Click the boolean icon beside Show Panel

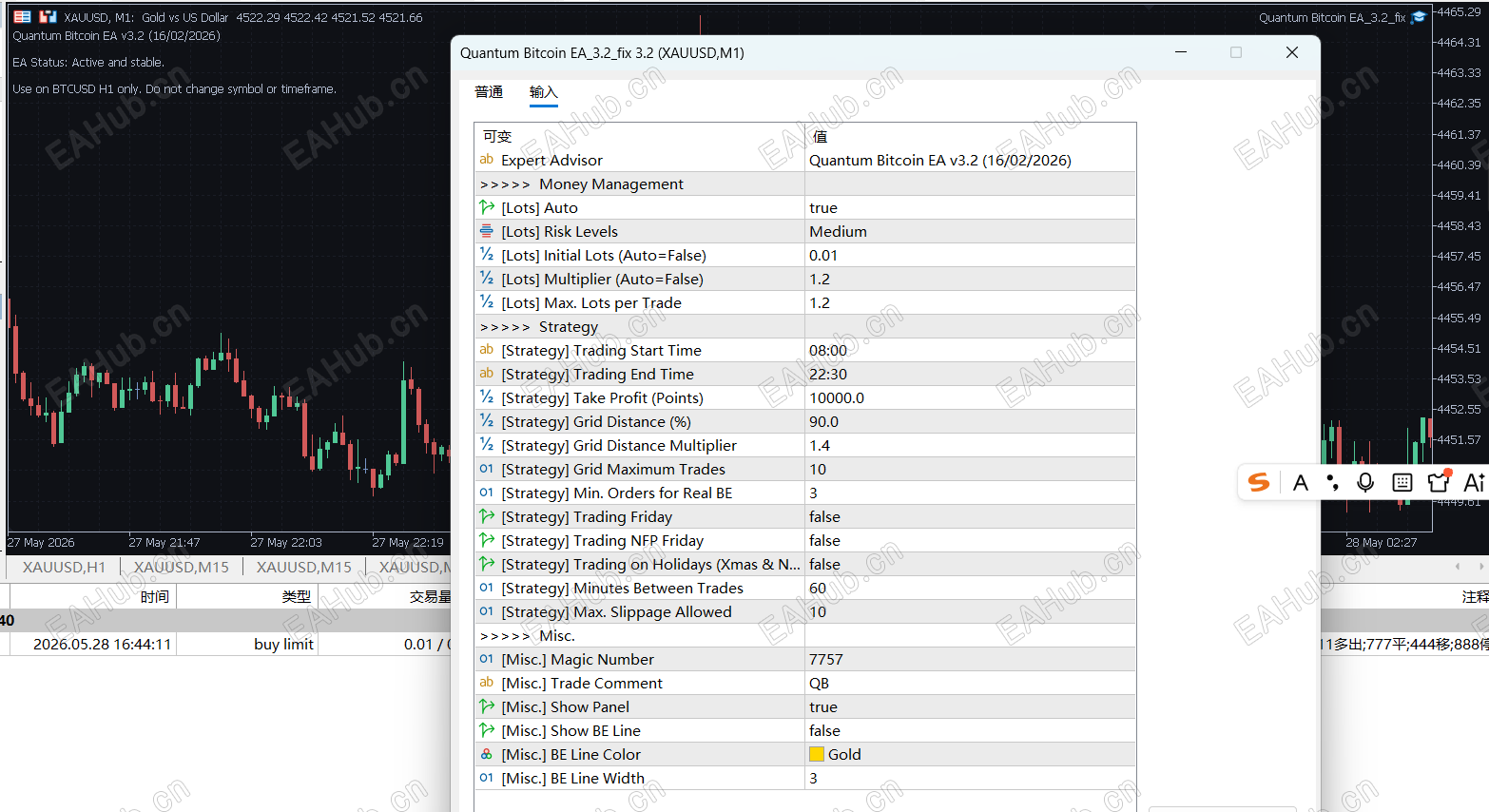point(487,706)
